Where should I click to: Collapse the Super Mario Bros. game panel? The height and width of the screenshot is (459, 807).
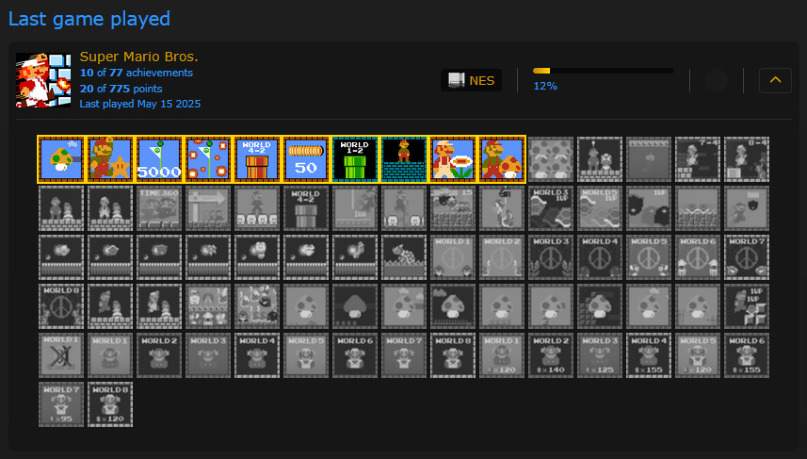click(x=775, y=80)
